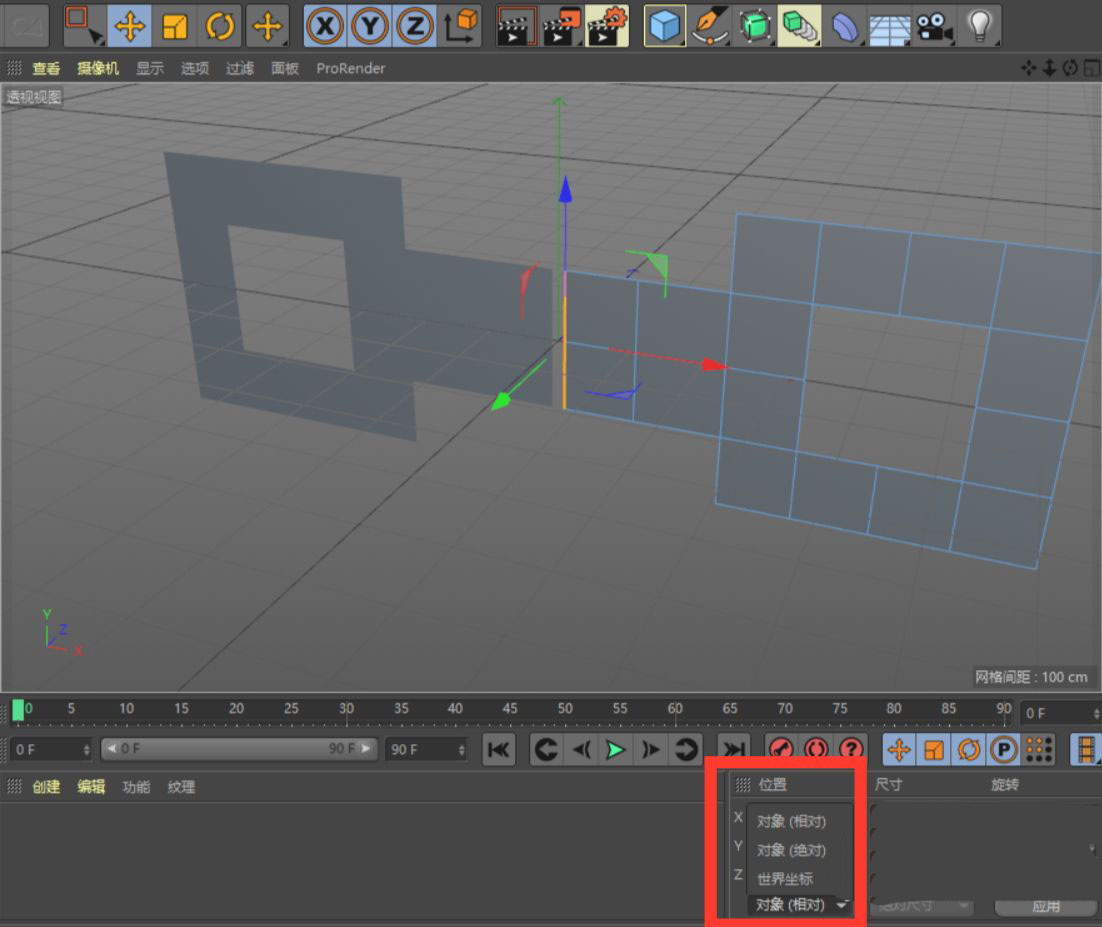Toggle Z axis lock
Screen dimensions: 1102x927
(x=415, y=26)
